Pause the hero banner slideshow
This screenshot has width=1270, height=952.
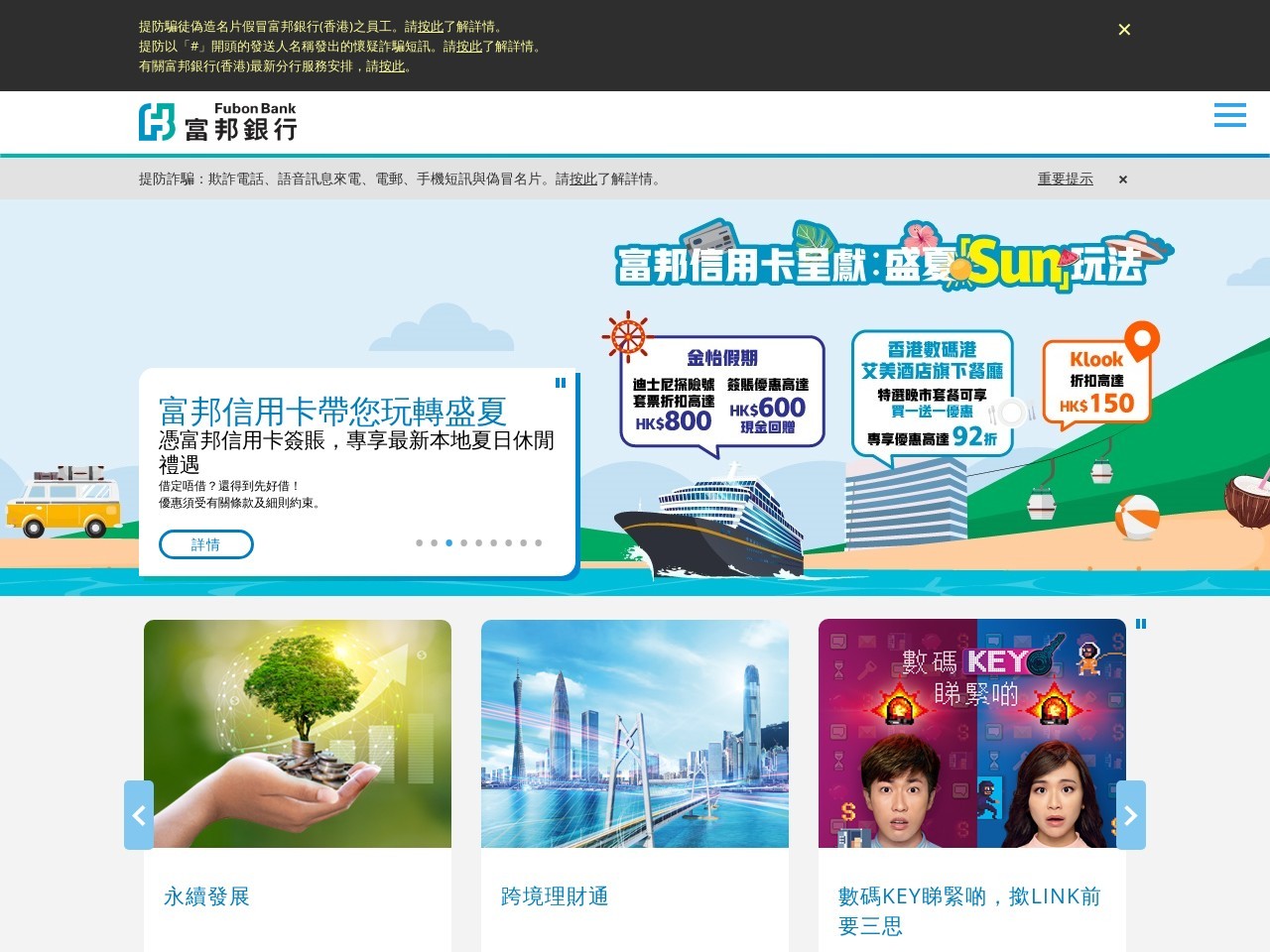(561, 383)
